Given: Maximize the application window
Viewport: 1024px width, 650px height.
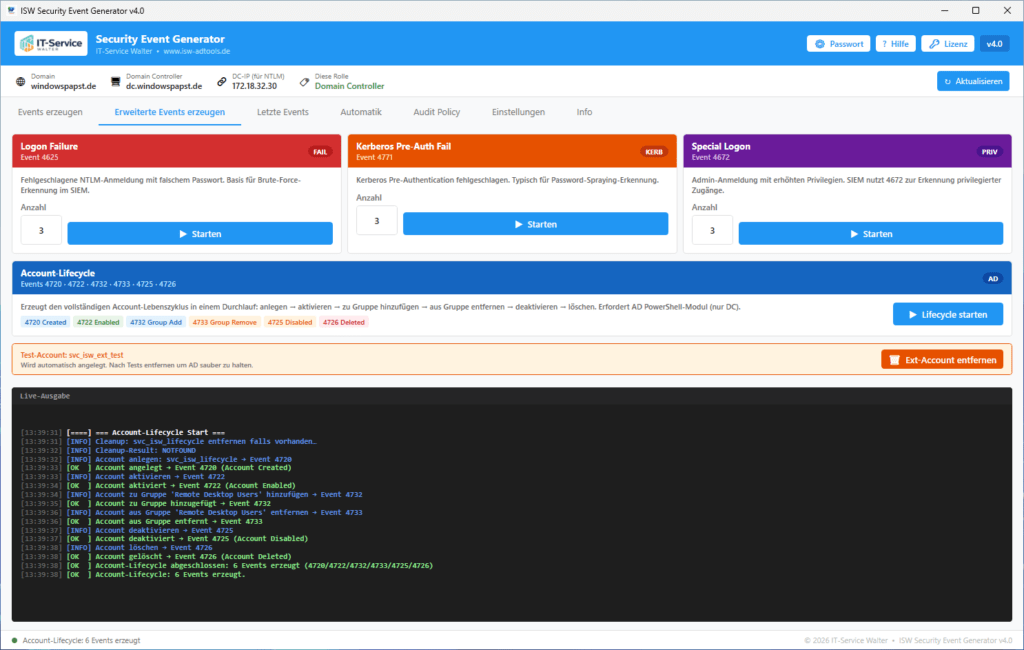Looking at the screenshot, I should click(x=976, y=10).
